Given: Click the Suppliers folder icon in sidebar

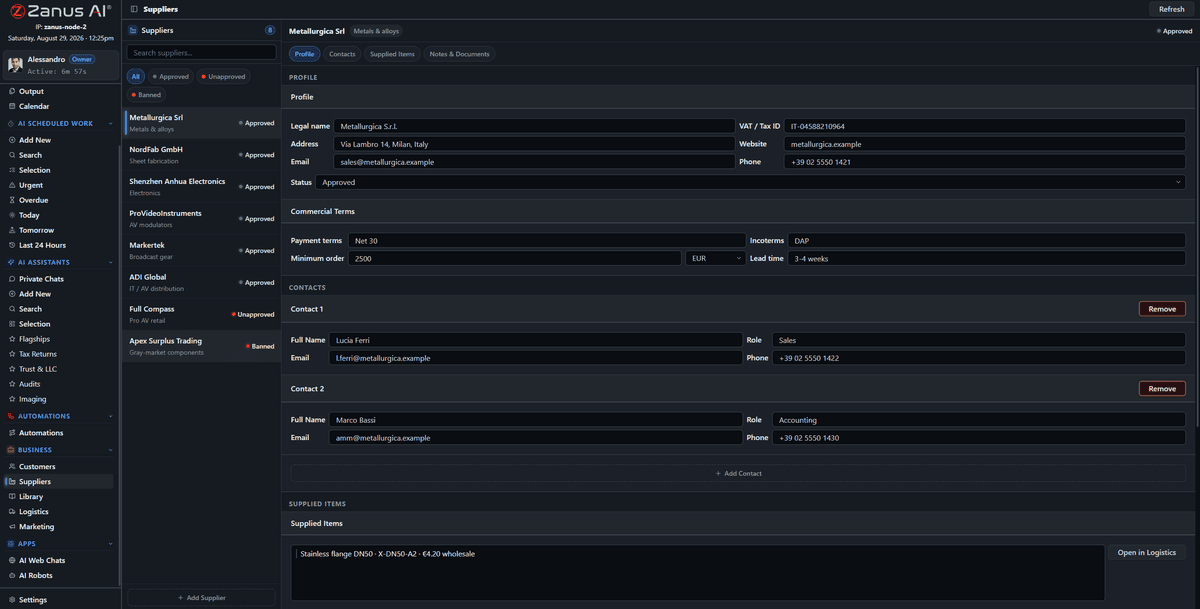Looking at the screenshot, I should [x=12, y=482].
